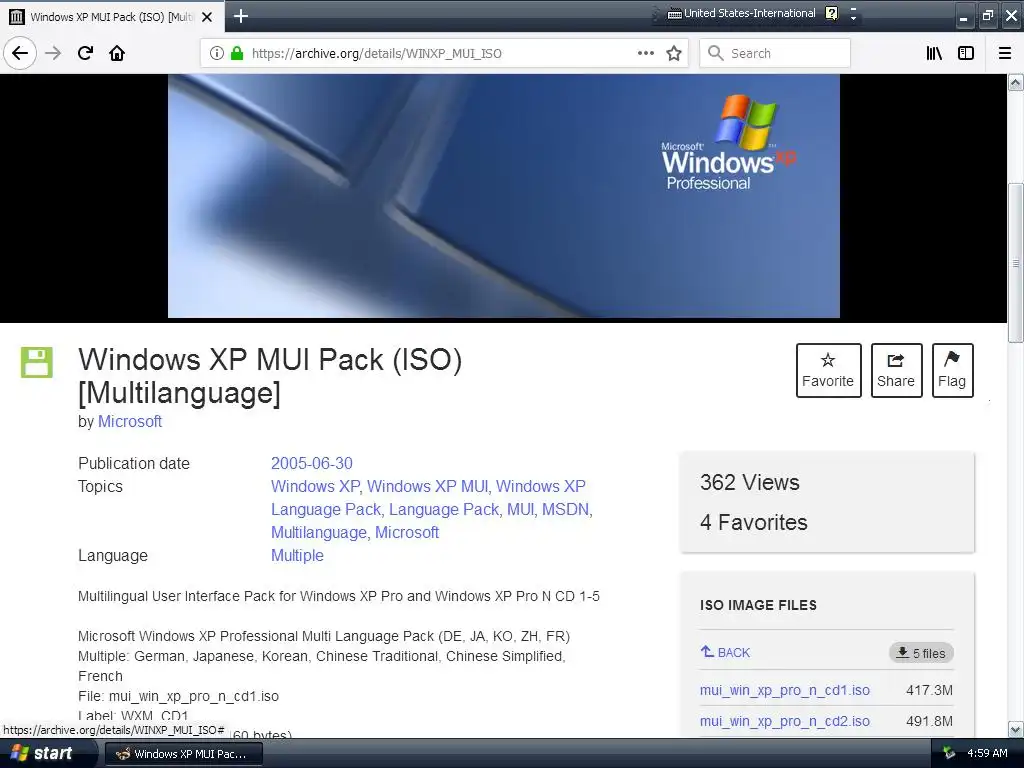Screen dimensions: 1024x768
Task: Click the green secure connection padlock
Action: coord(237,53)
